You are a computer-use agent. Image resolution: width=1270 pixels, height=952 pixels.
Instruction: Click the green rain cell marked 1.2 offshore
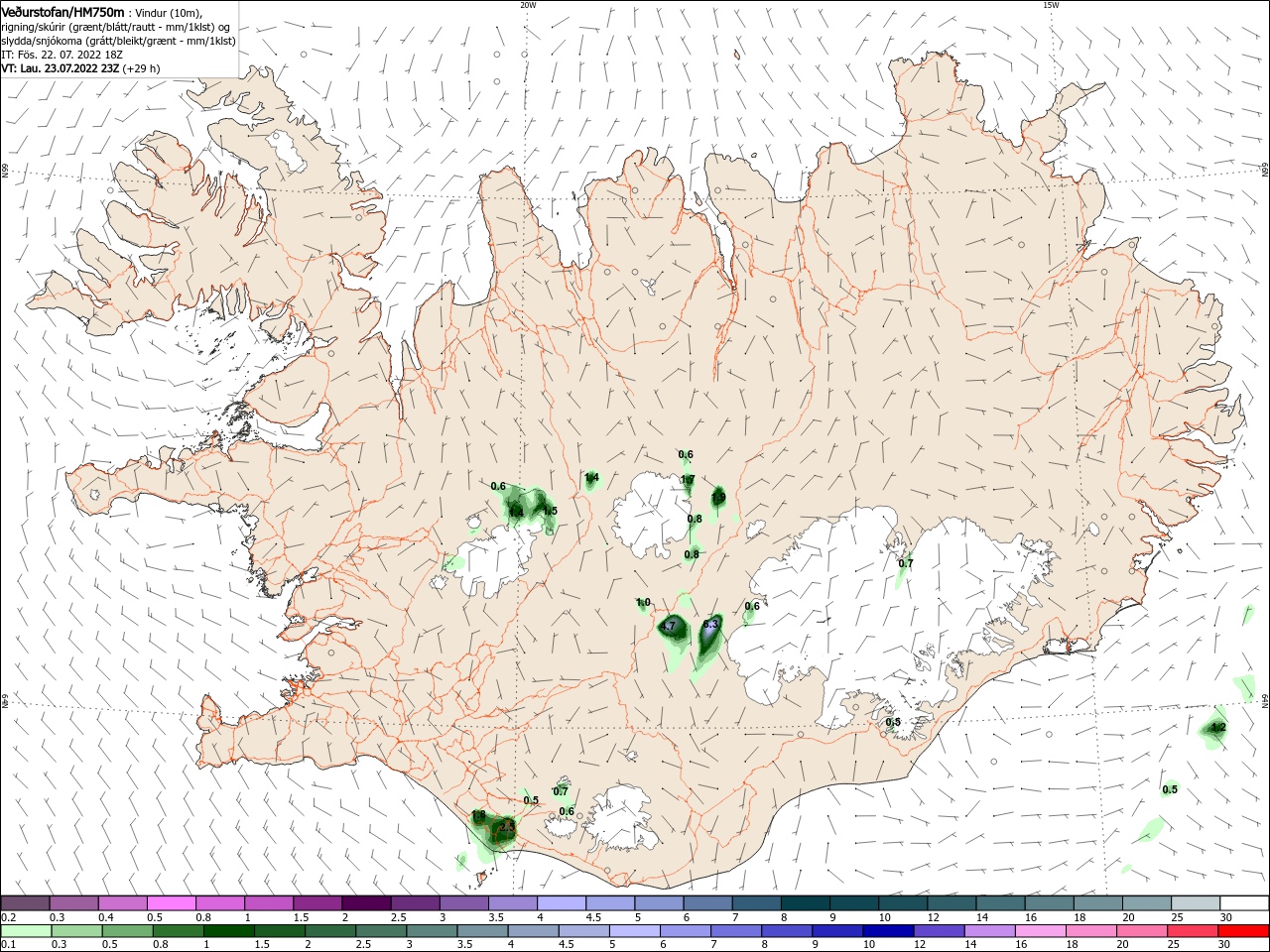(x=1214, y=730)
